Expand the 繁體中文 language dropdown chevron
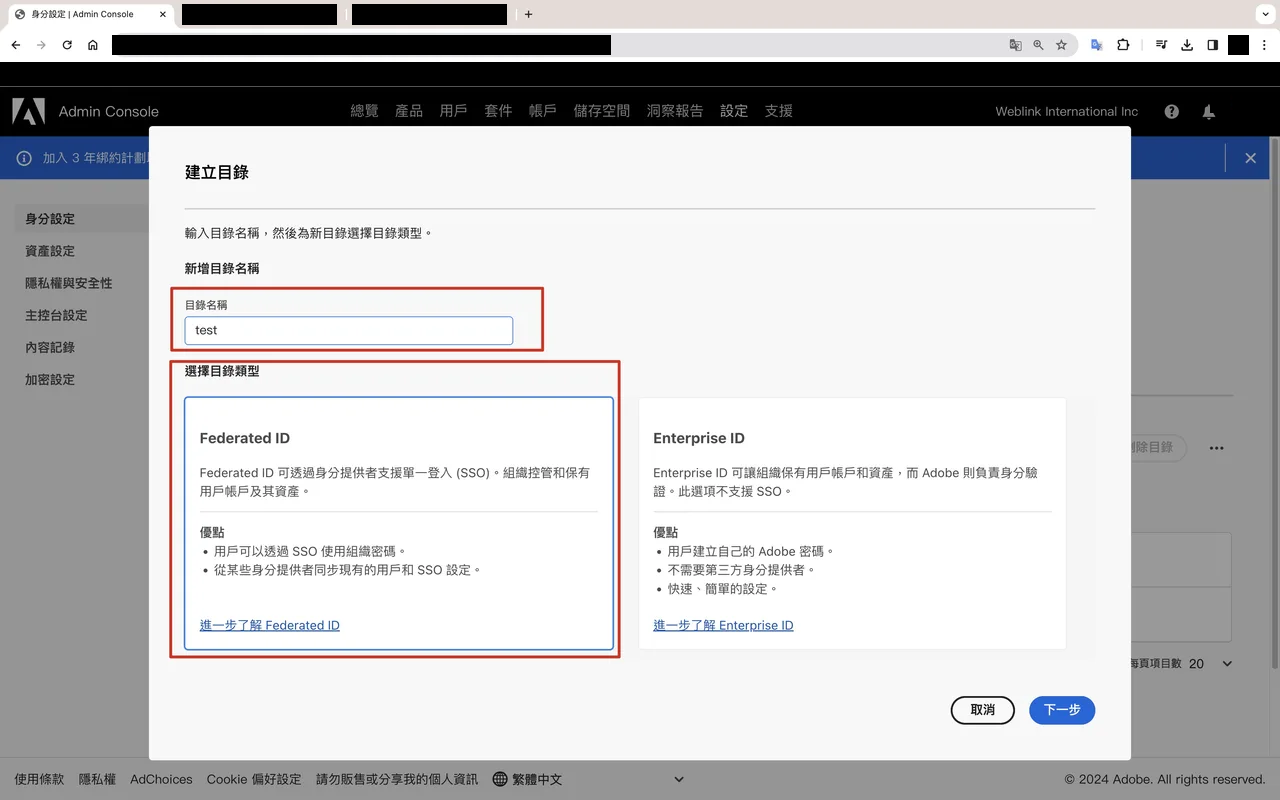Image resolution: width=1280 pixels, height=800 pixels. tap(679, 779)
